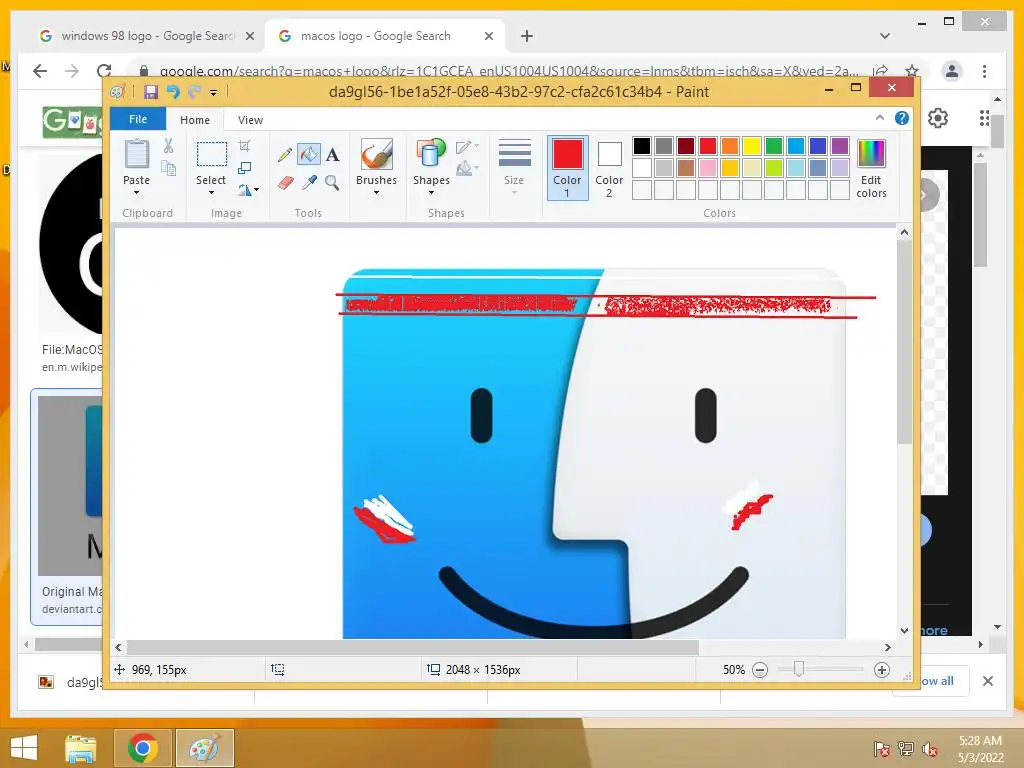Image resolution: width=1024 pixels, height=768 pixels.
Task: Click the Chrome reload page icon
Action: [104, 71]
